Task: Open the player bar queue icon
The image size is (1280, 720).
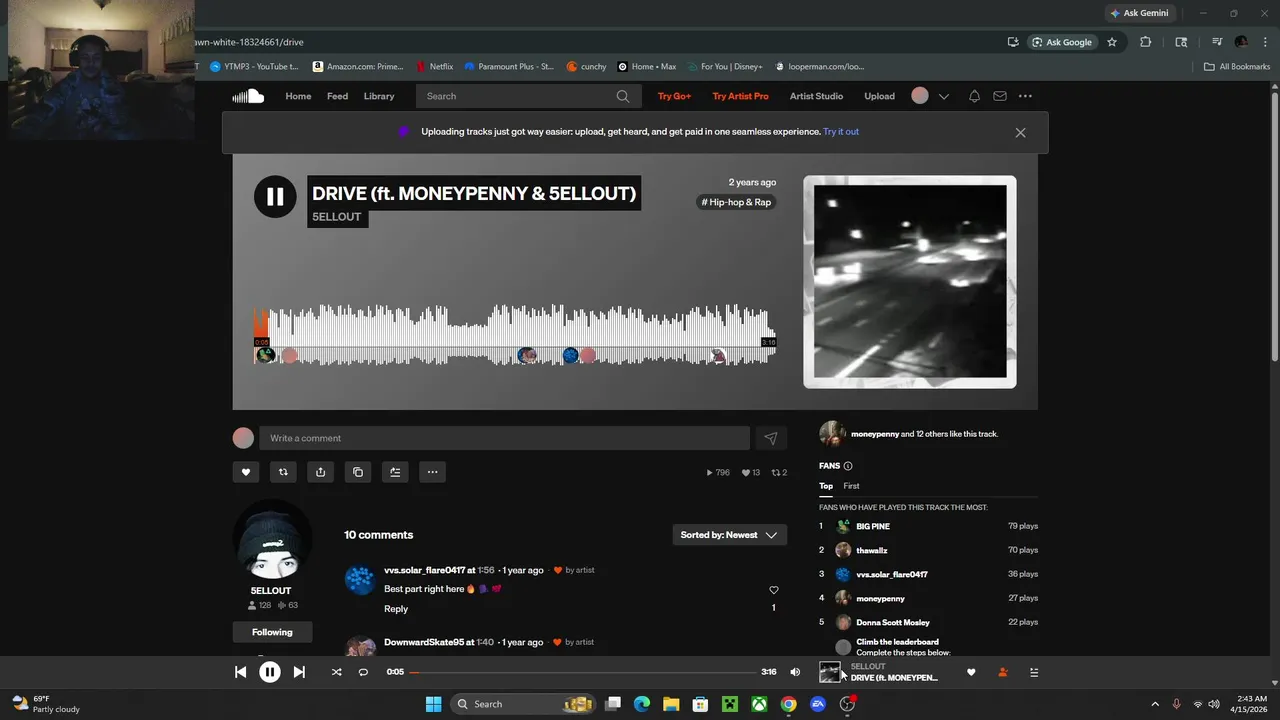Action: pos(1034,672)
